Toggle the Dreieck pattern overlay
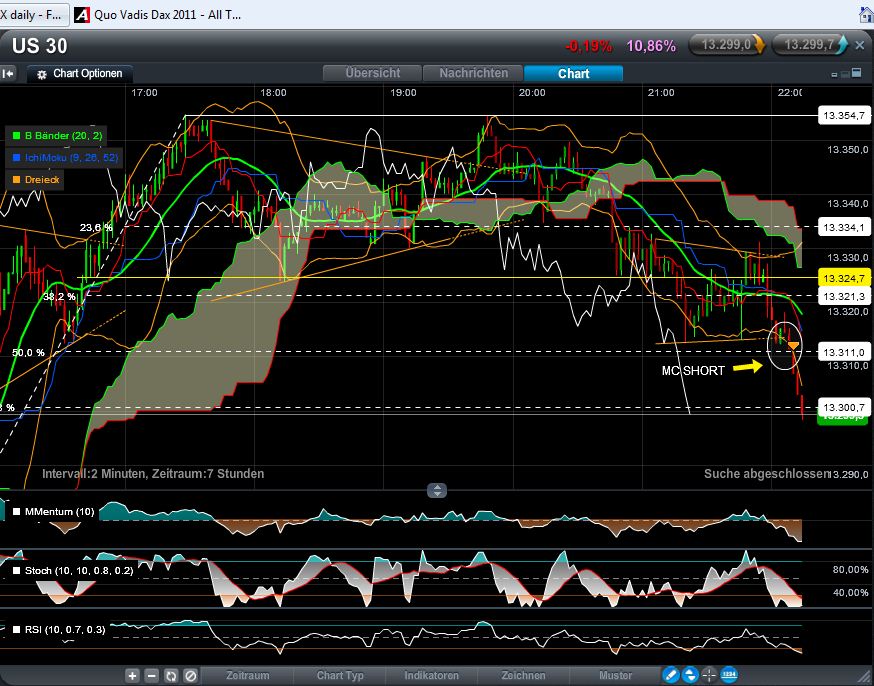The image size is (874, 686). (x=36, y=179)
